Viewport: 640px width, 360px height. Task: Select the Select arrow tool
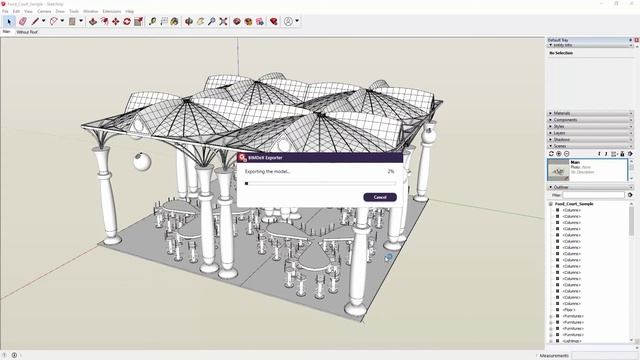[9, 22]
